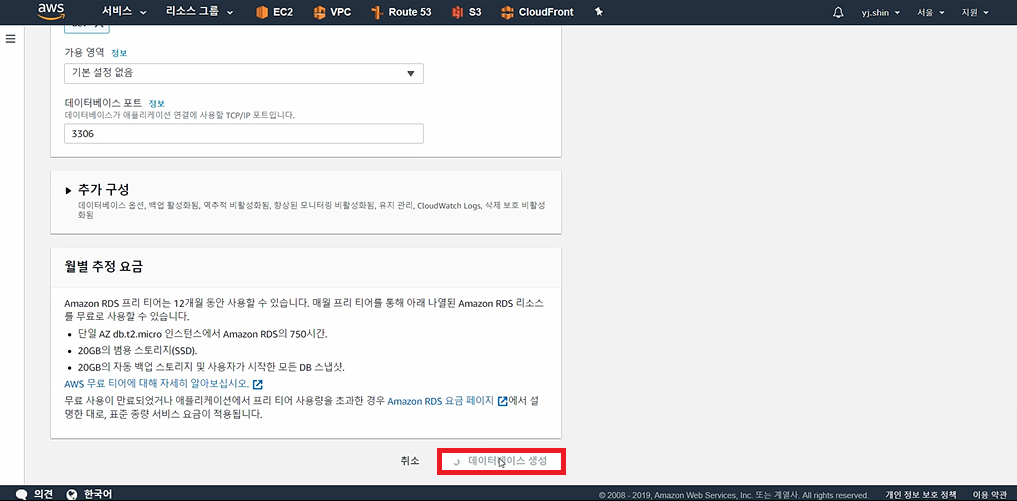Open the notifications bell

(838, 12)
